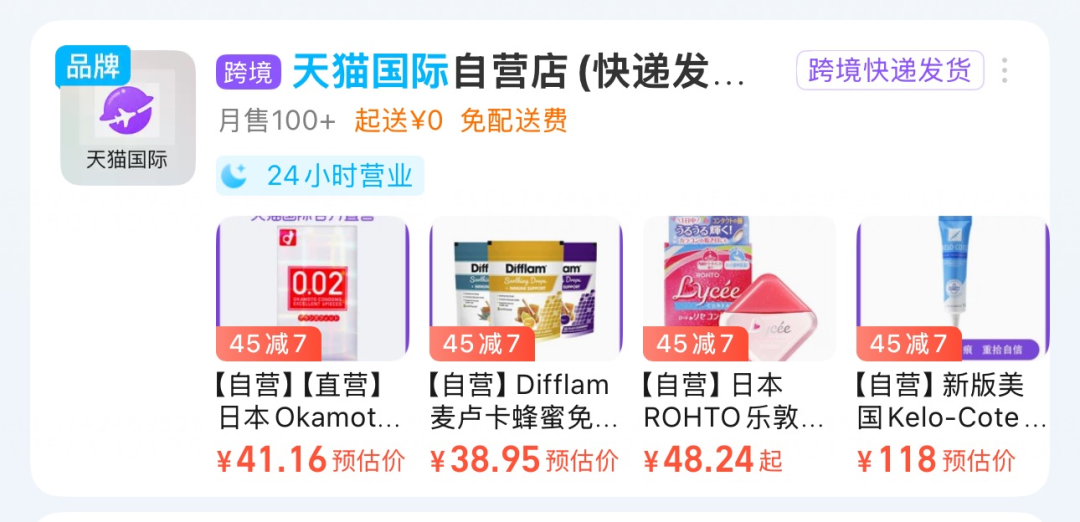
Task: Tap the 品牌 brand badge
Action: [92, 66]
